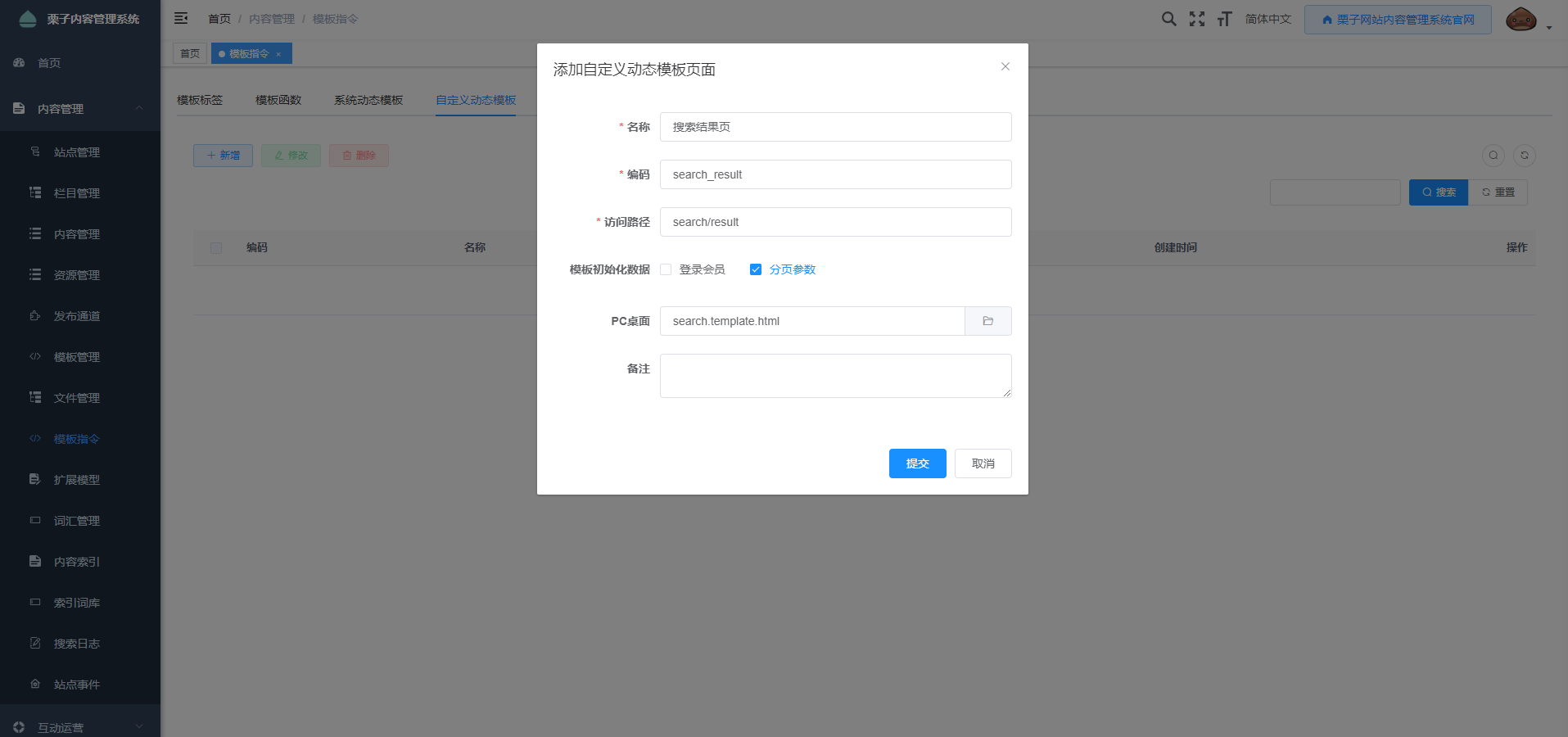Close the add custom template dialog
The image size is (1568, 737).
1005,66
